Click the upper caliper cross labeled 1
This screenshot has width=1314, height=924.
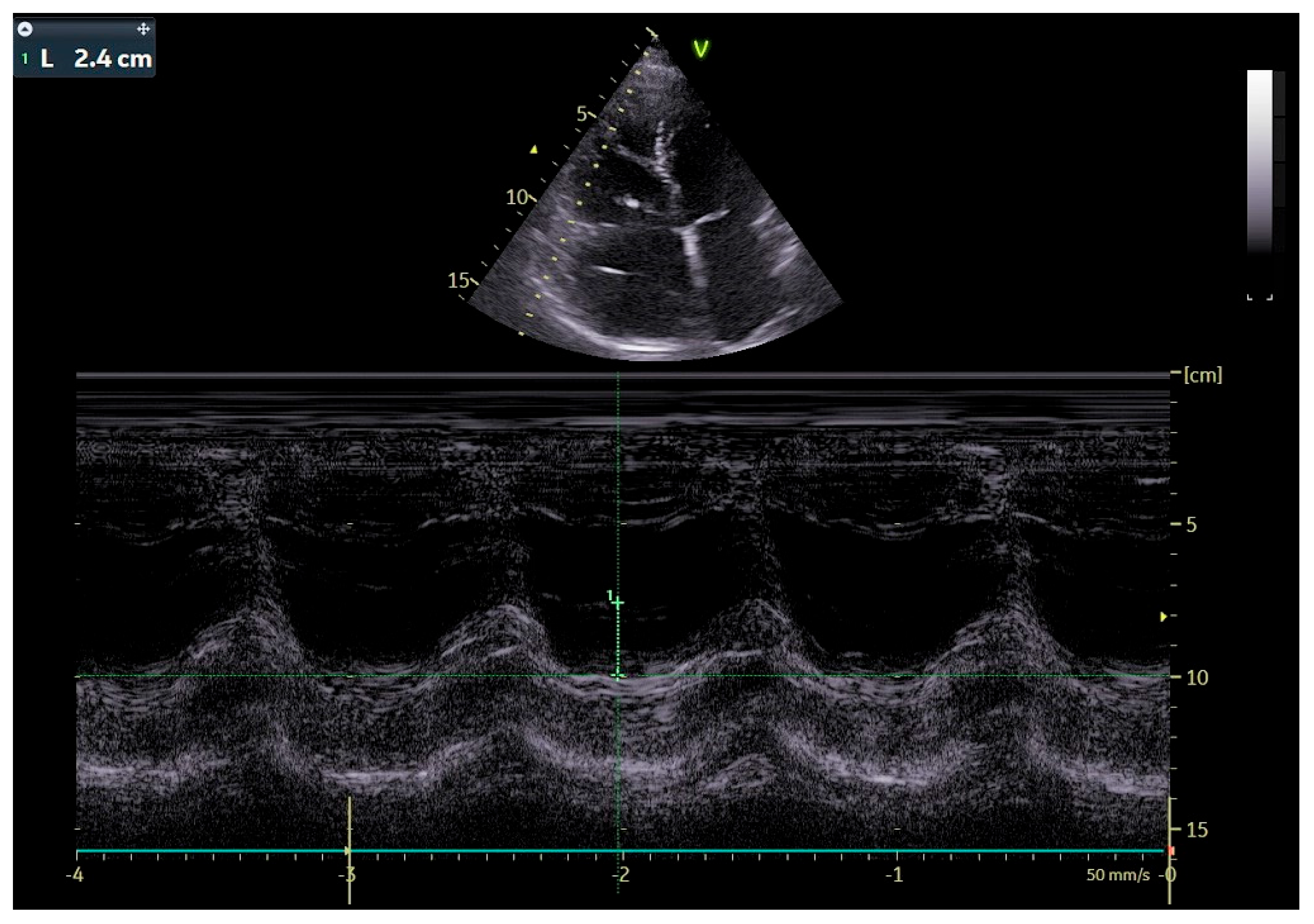point(618,603)
